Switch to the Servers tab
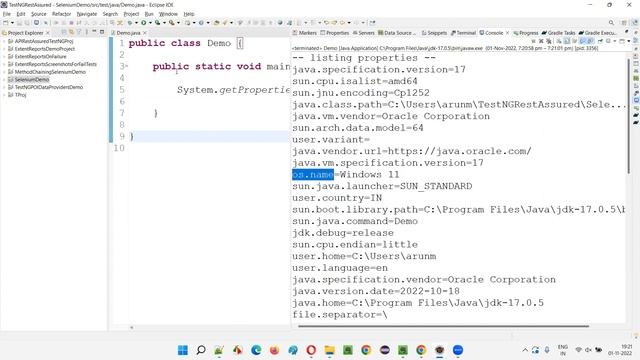 (x=364, y=33)
